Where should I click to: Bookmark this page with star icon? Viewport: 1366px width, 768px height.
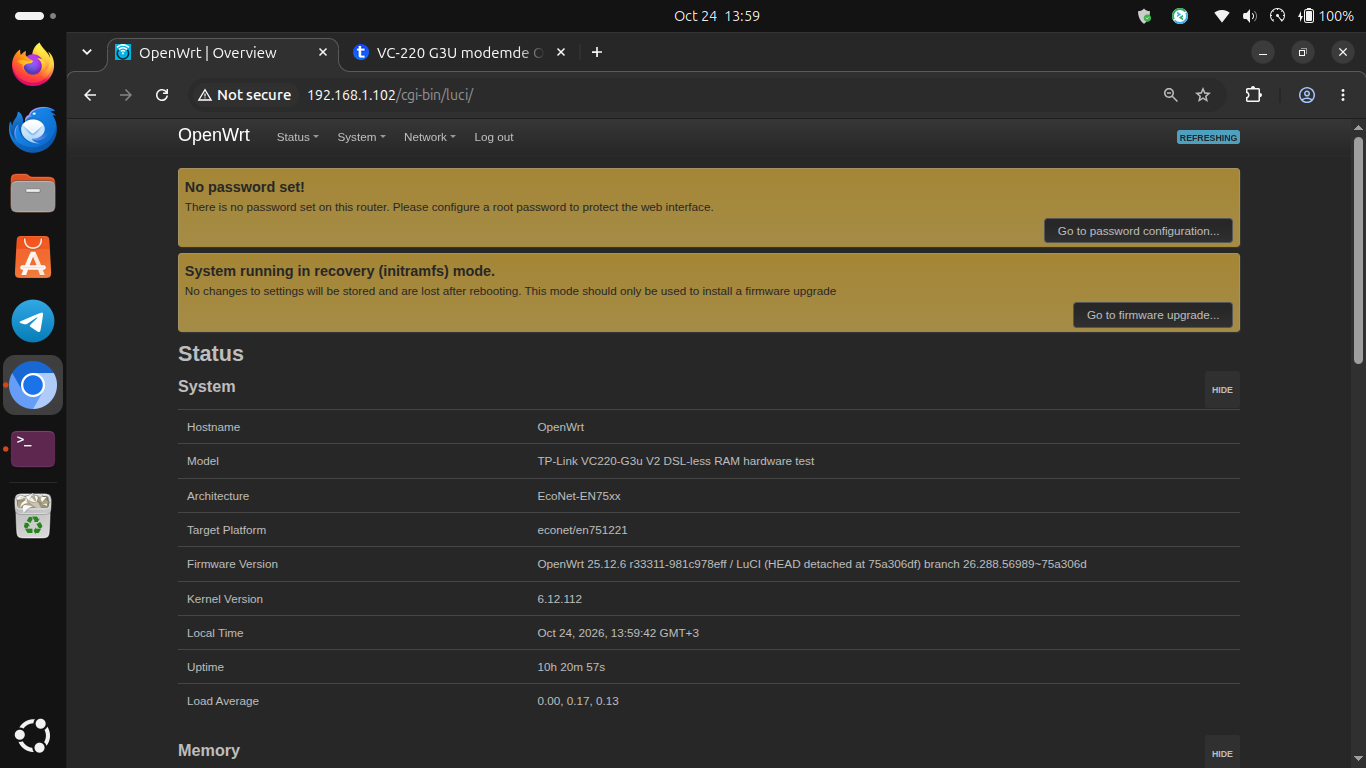click(1203, 95)
